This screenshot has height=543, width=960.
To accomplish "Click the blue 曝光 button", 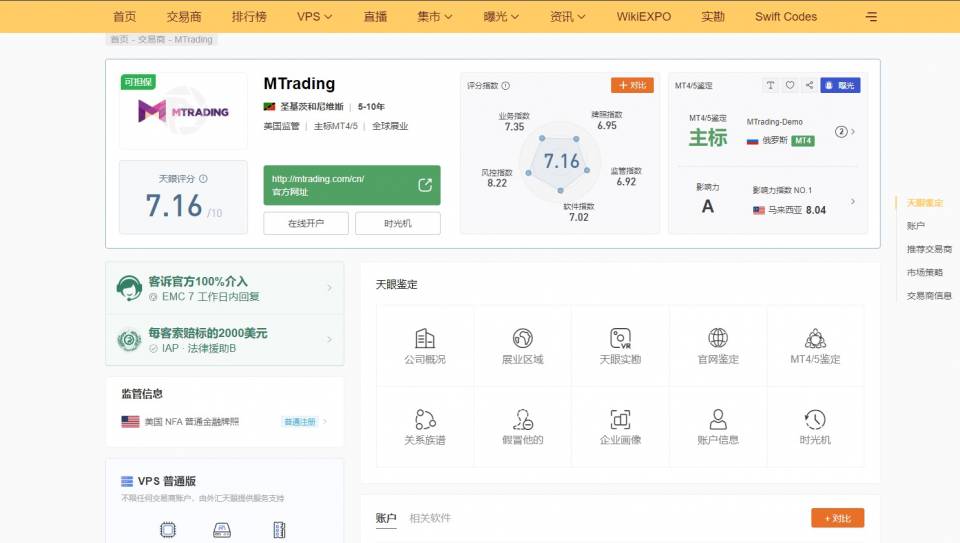I will 840,85.
